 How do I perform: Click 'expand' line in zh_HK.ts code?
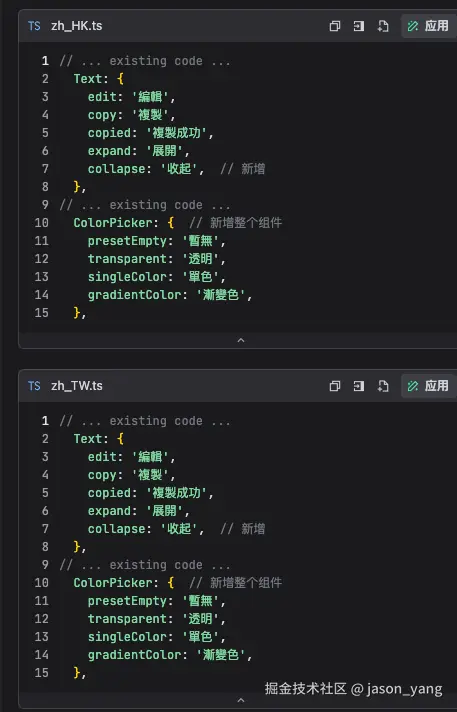click(139, 151)
